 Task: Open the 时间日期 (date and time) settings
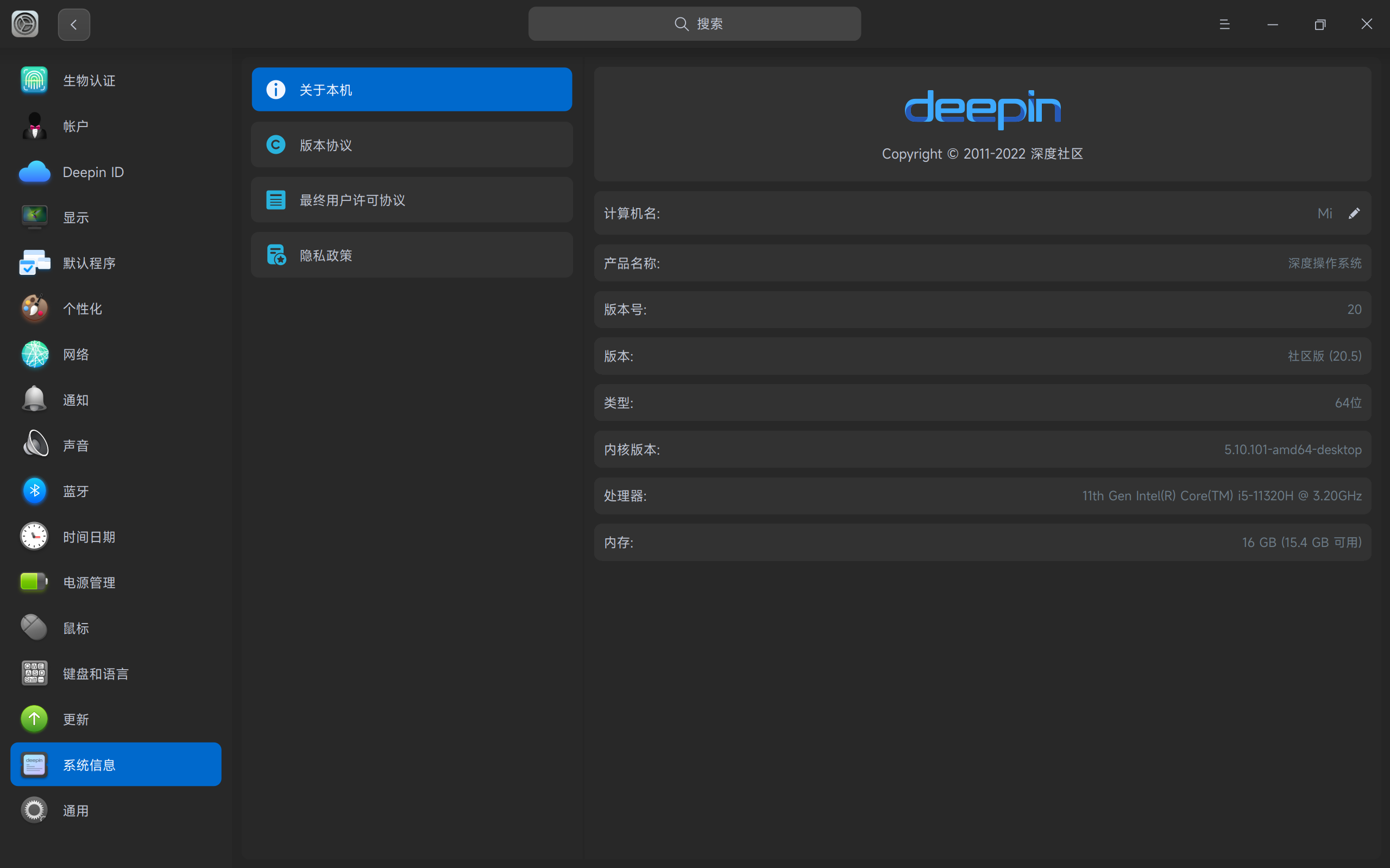[x=89, y=537]
